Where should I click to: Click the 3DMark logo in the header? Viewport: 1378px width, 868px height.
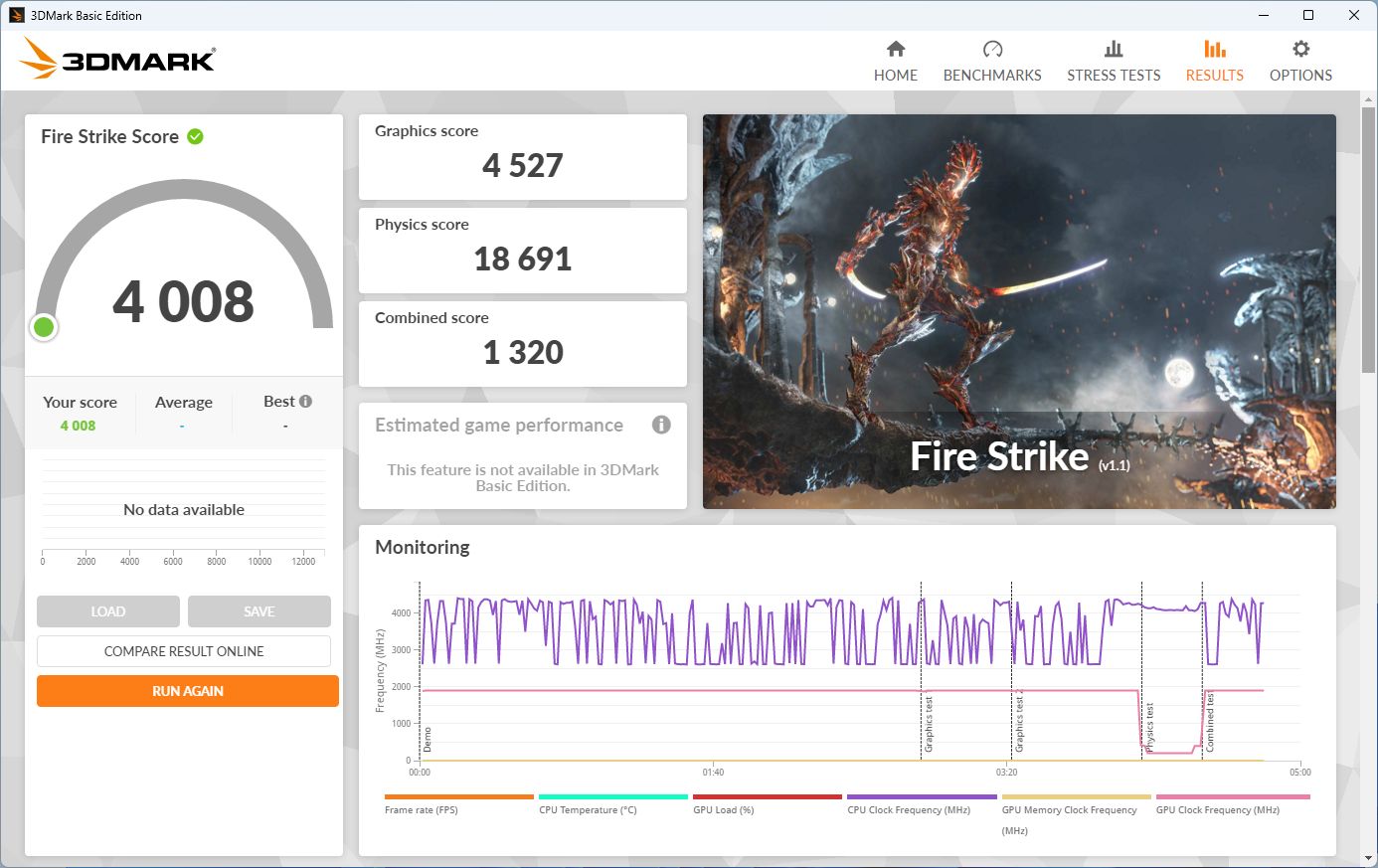[117, 59]
